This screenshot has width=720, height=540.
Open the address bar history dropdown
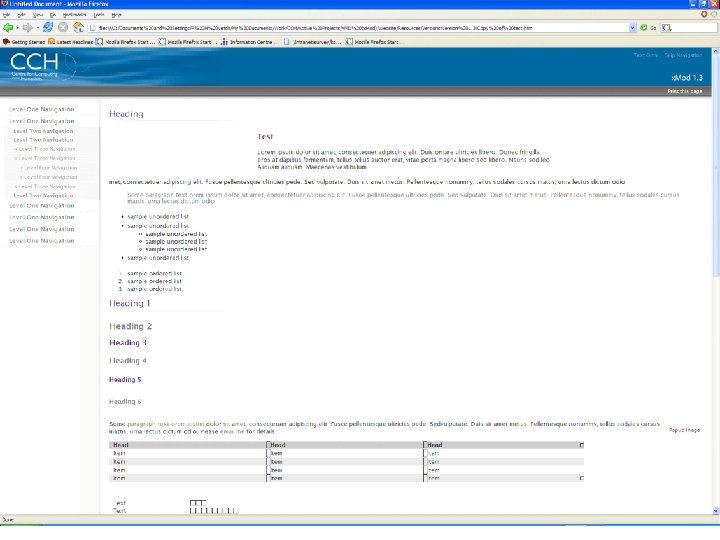coord(632,28)
